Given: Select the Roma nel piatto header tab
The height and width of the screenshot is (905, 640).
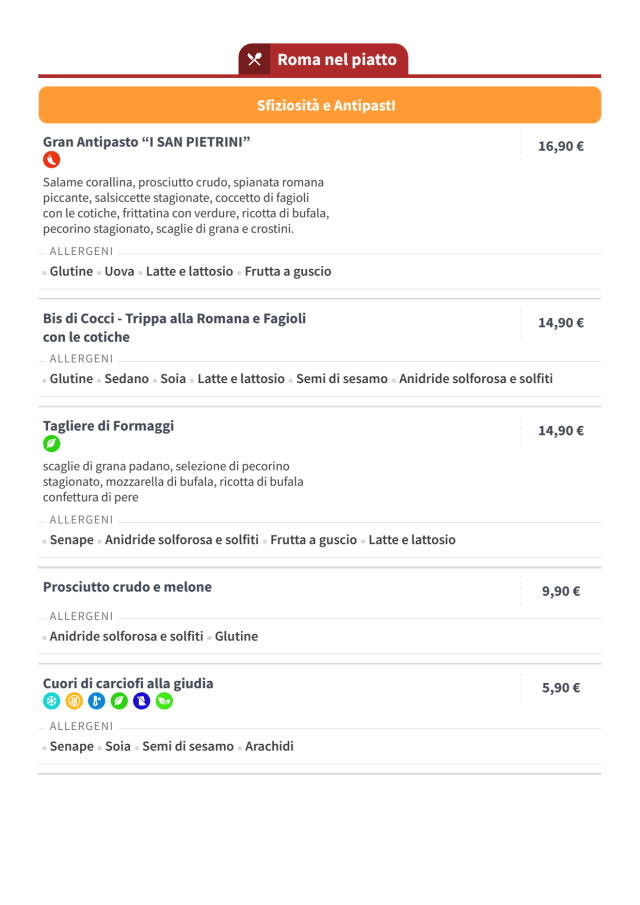Looking at the screenshot, I should [336, 60].
